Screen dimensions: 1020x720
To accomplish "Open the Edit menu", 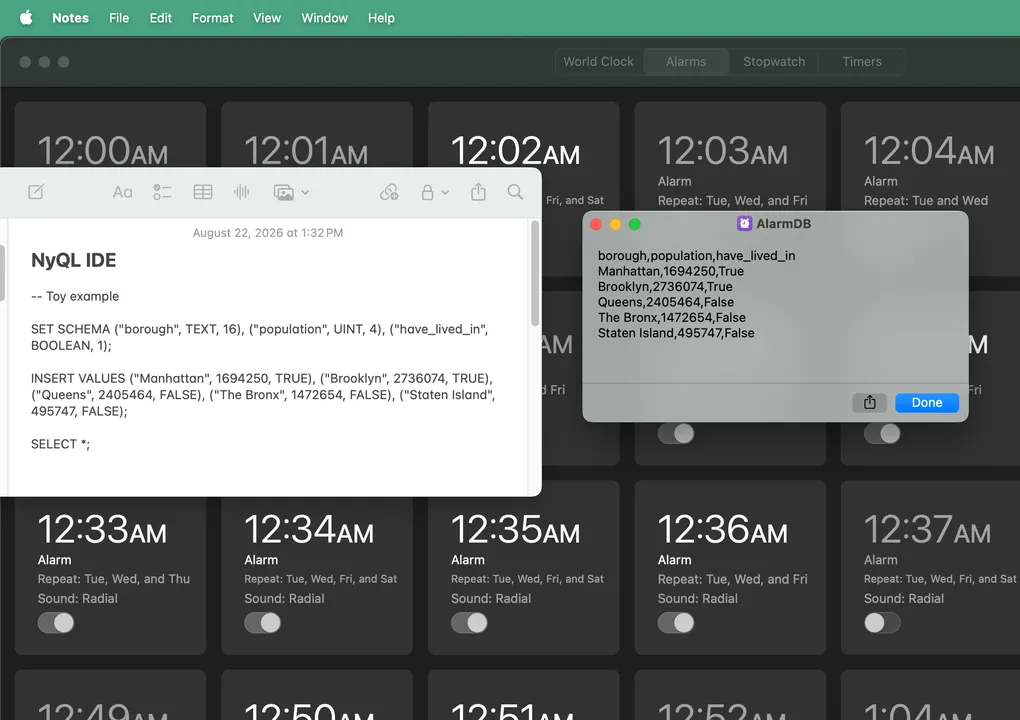I will (161, 18).
